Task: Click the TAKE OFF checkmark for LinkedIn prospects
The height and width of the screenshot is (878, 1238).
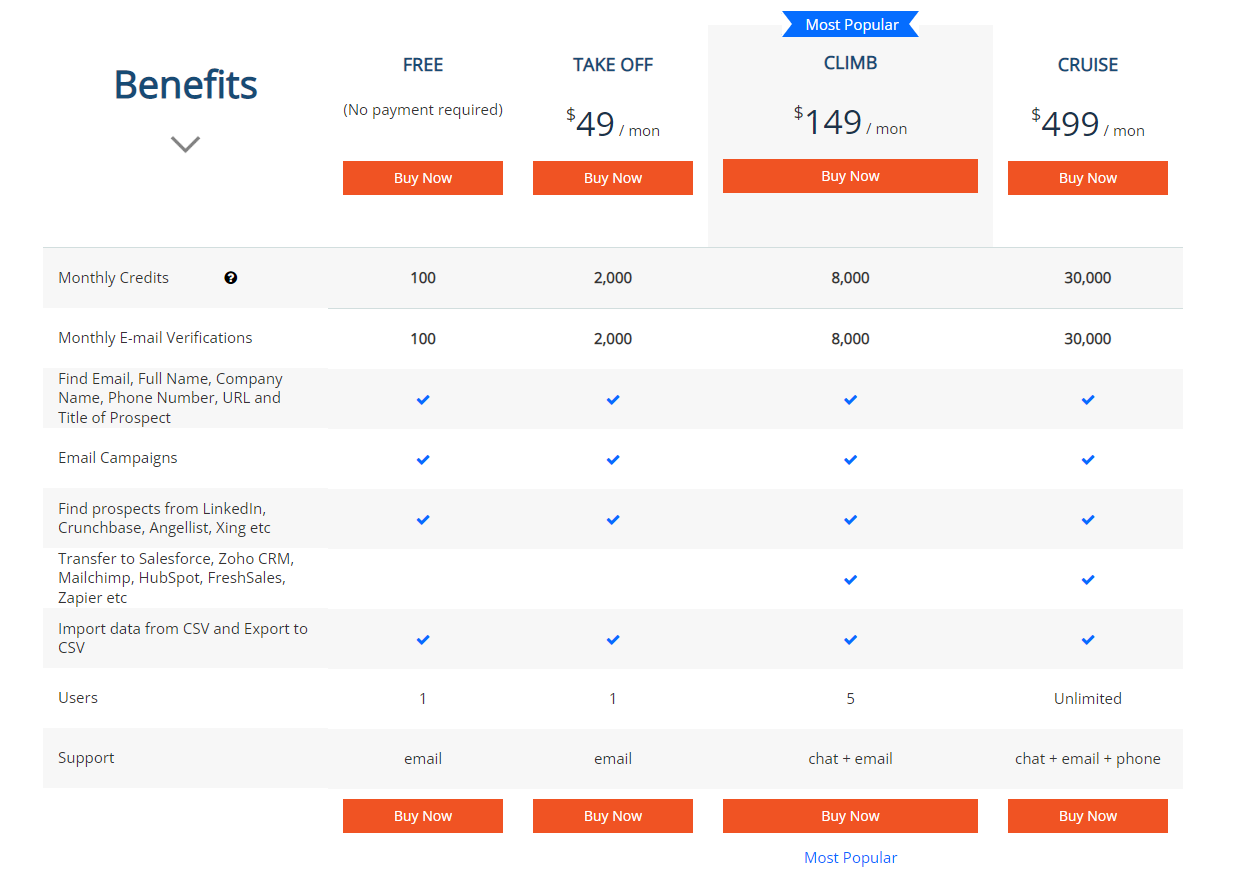Action: (x=613, y=519)
